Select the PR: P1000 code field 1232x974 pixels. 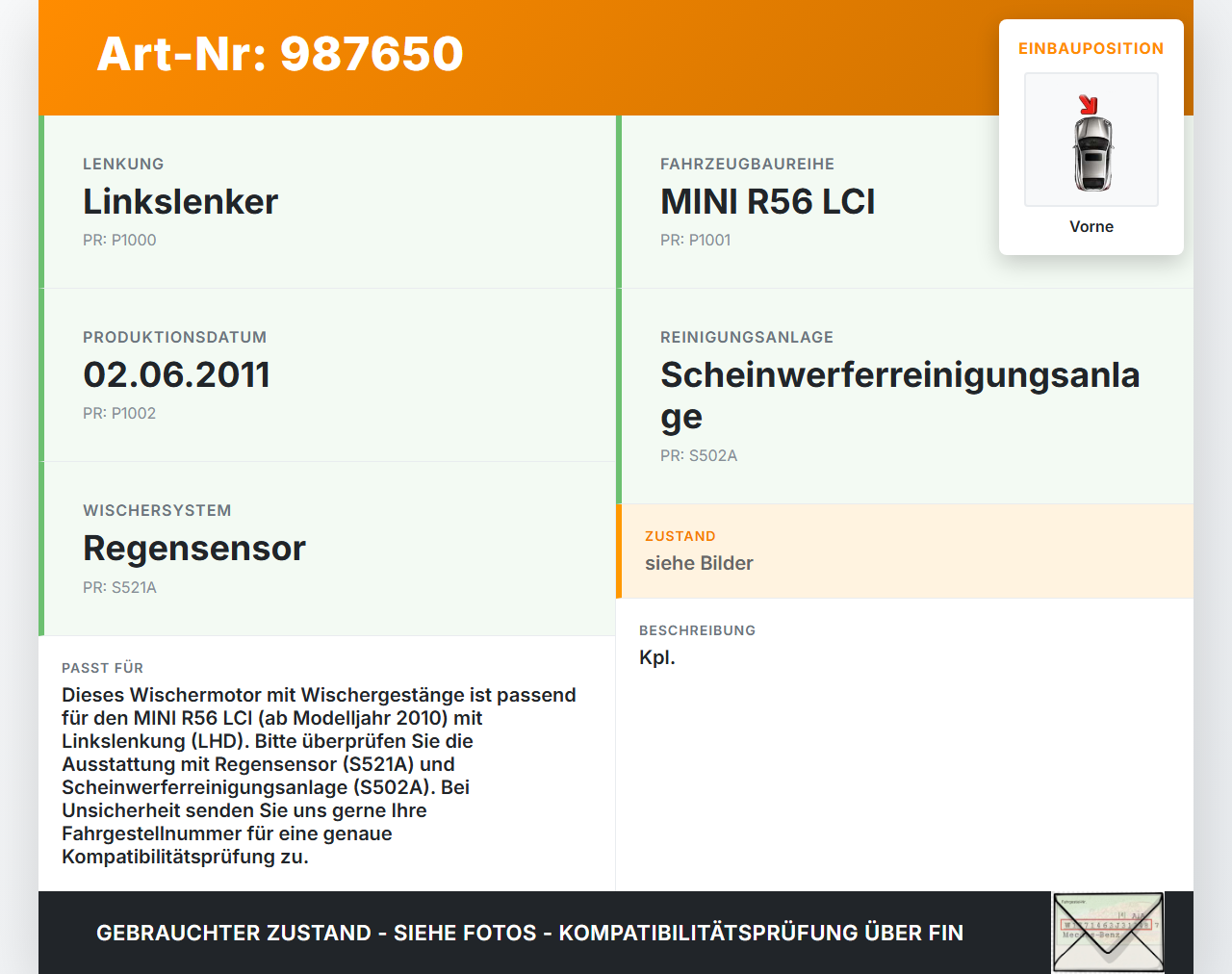(x=119, y=240)
